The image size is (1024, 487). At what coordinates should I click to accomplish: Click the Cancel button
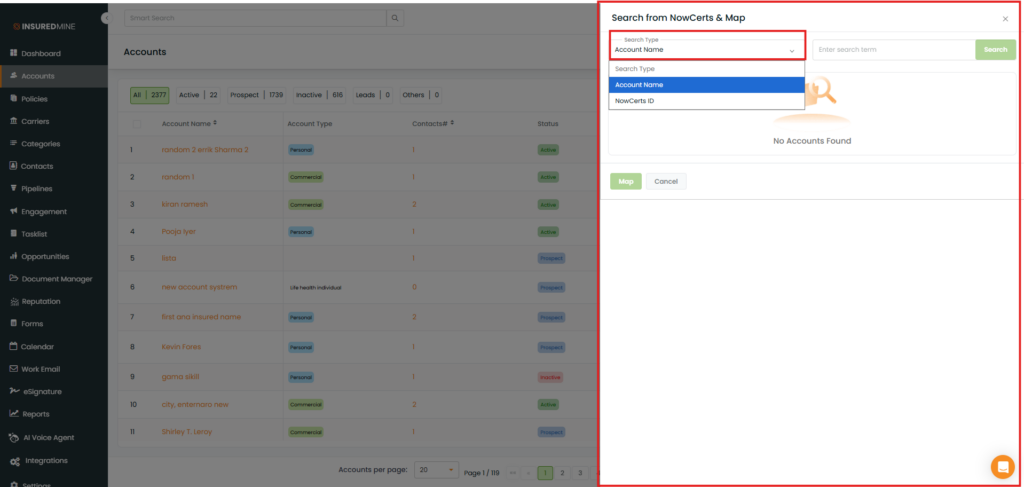666,181
